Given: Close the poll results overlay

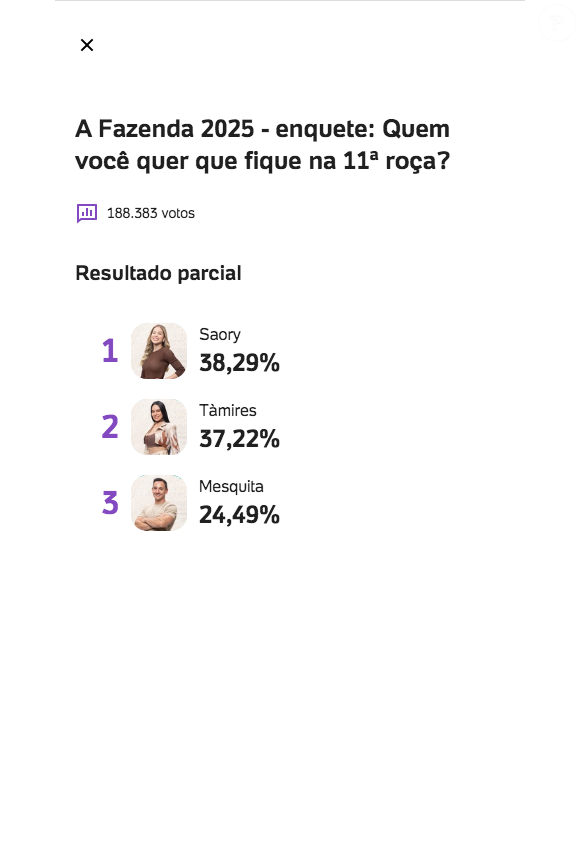Looking at the screenshot, I should pyautogui.click(x=86, y=45).
